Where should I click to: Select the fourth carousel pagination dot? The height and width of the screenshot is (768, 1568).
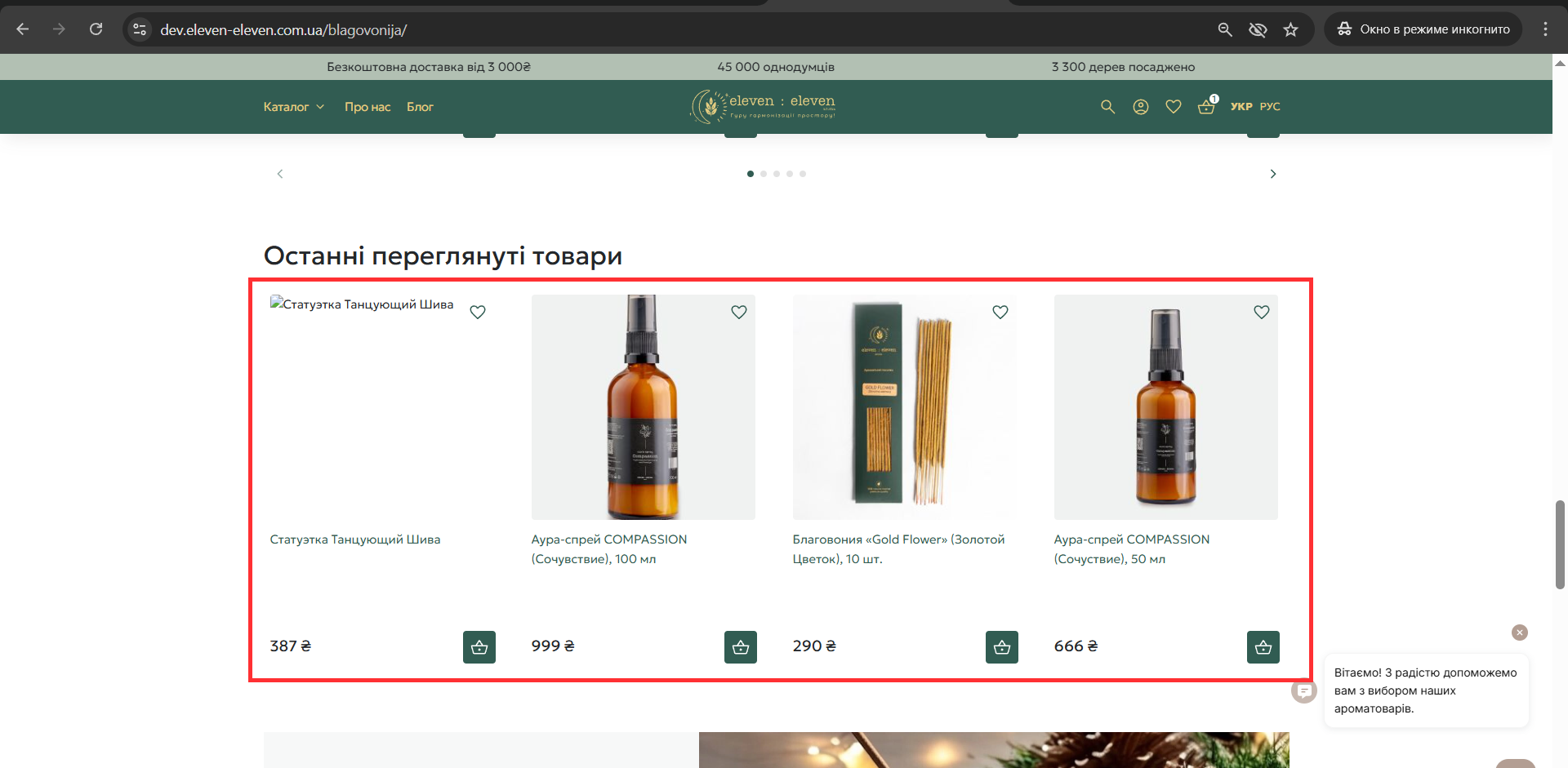[790, 174]
